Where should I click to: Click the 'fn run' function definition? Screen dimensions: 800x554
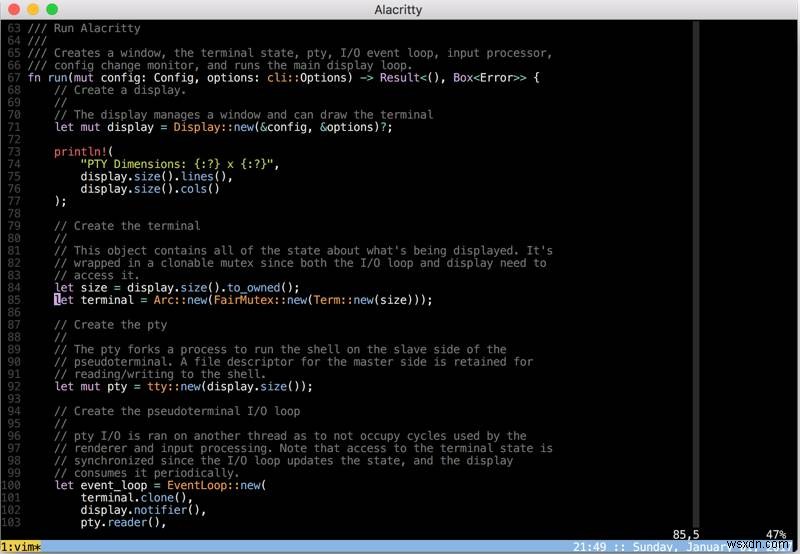(x=47, y=78)
